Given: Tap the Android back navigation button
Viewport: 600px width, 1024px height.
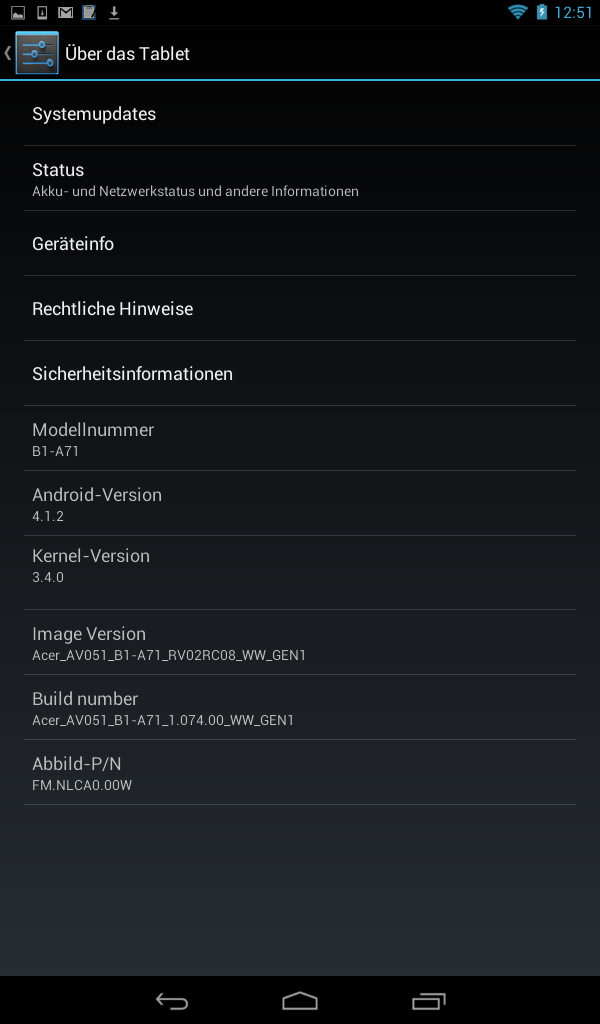Looking at the screenshot, I should 172,1000.
